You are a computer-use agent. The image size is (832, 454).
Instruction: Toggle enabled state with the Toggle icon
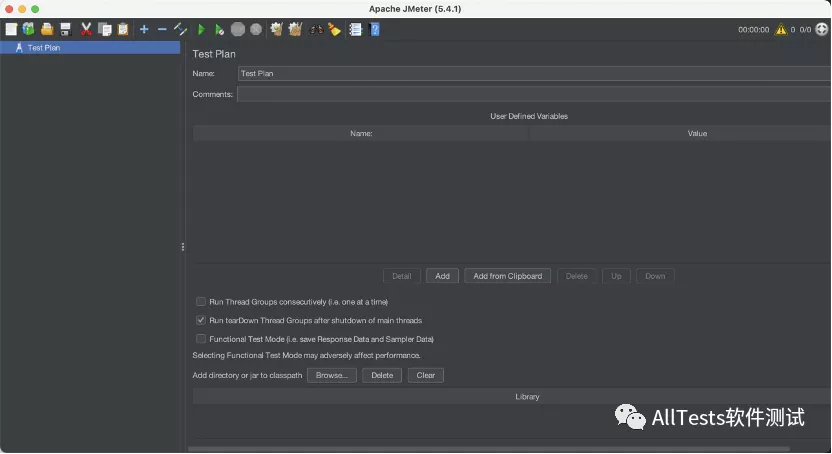[x=180, y=29]
